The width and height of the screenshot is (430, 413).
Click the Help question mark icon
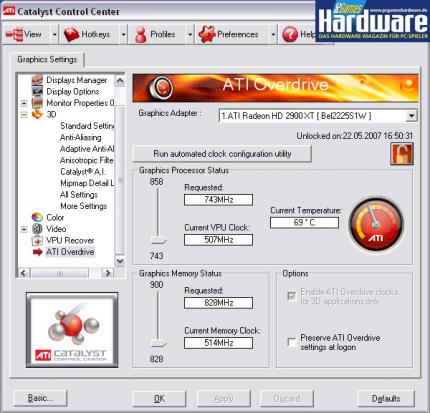click(x=290, y=34)
